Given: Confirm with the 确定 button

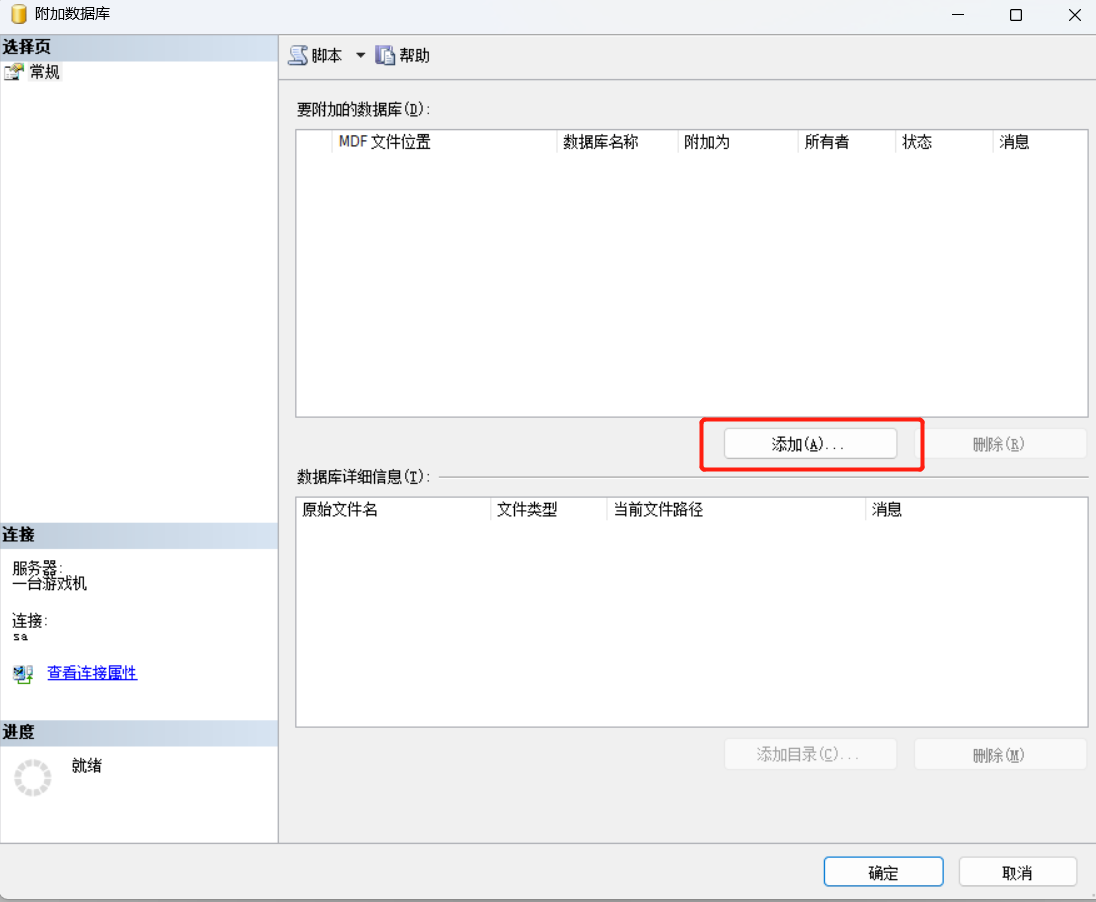Looking at the screenshot, I should pos(883,872).
